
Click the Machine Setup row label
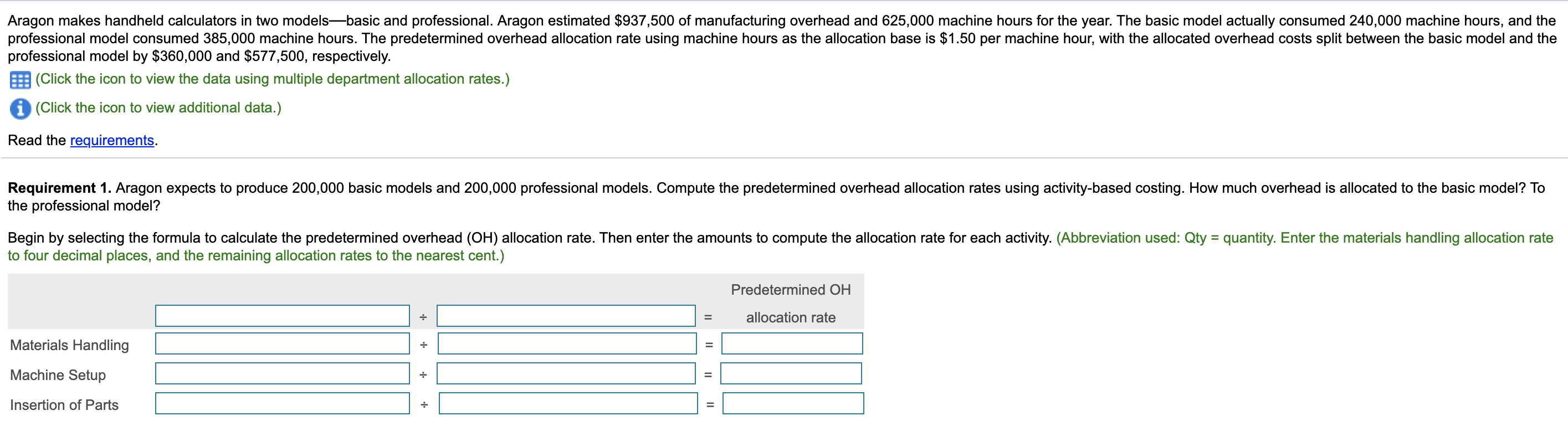pos(57,375)
